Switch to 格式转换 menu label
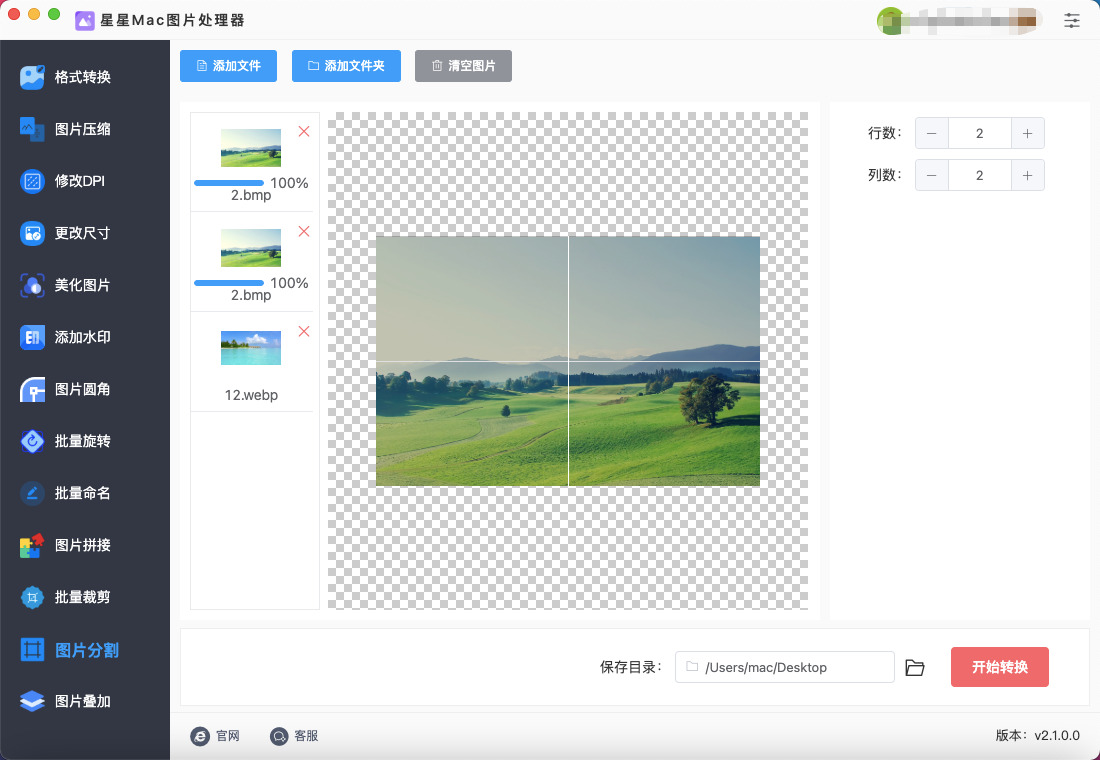The image size is (1100, 760). click(83, 77)
